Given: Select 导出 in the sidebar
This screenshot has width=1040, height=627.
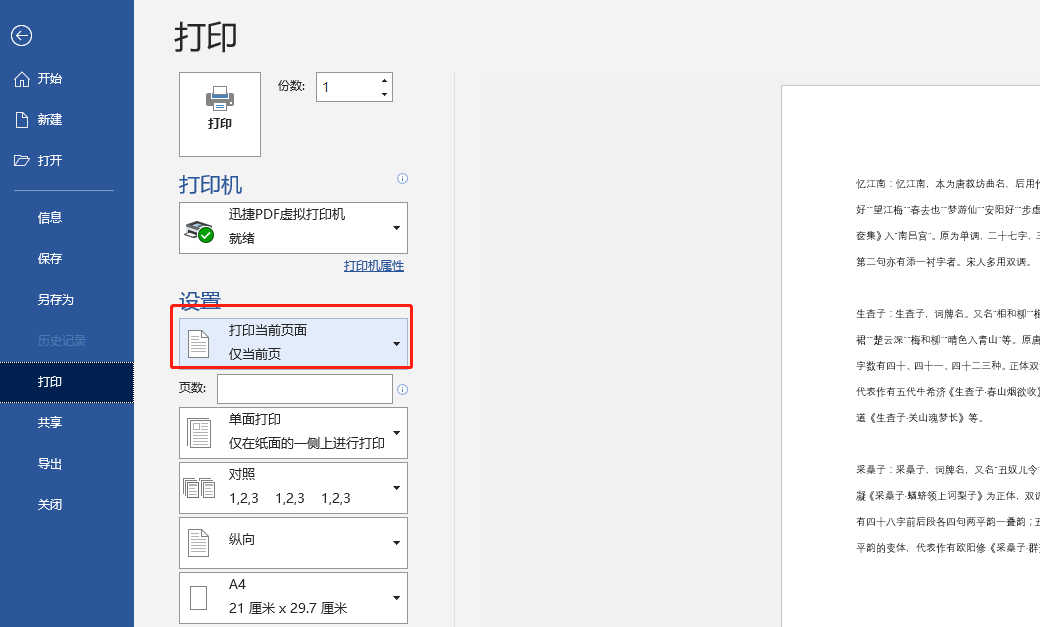Looking at the screenshot, I should point(49,463).
